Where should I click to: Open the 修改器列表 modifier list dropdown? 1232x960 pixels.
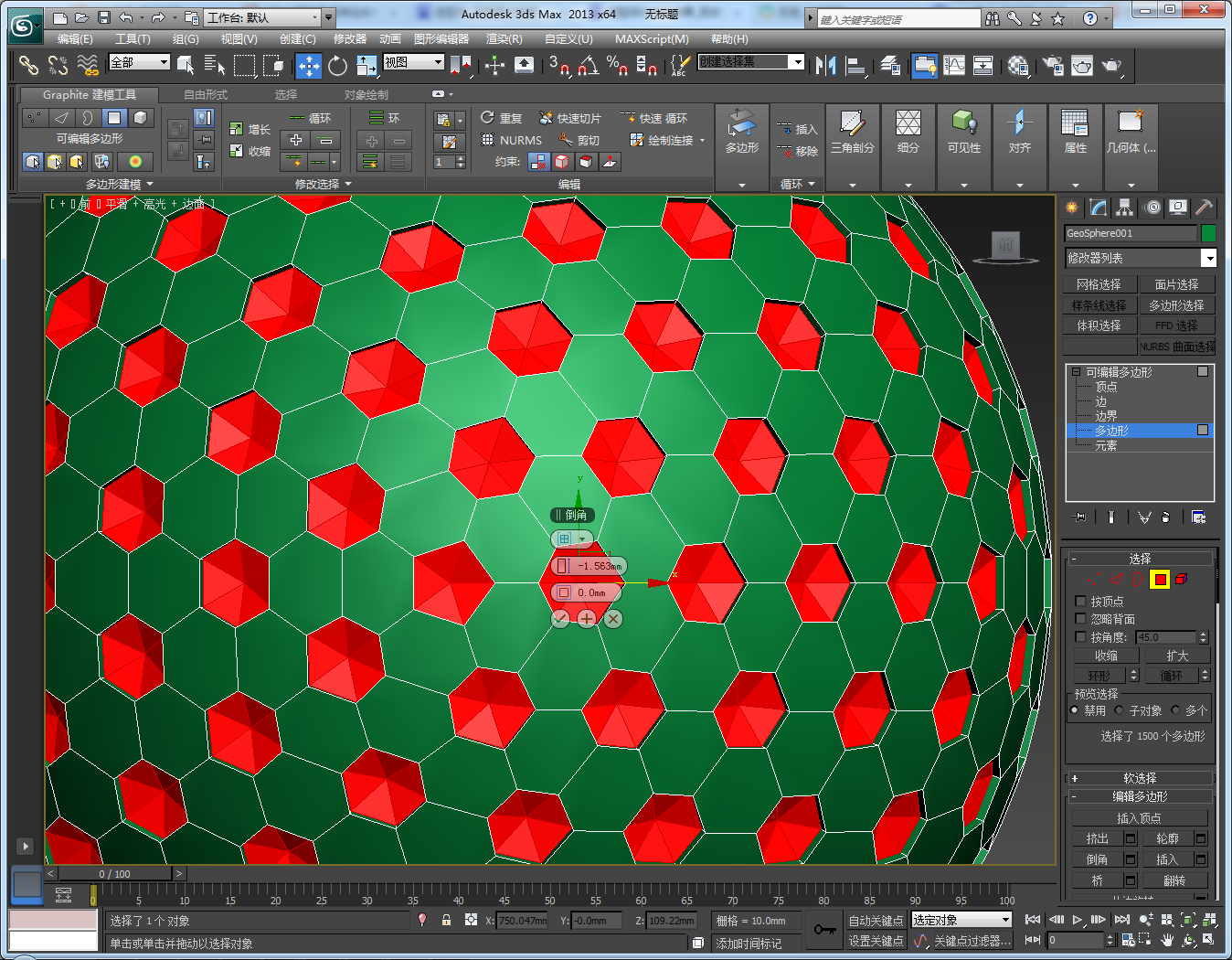point(1141,258)
